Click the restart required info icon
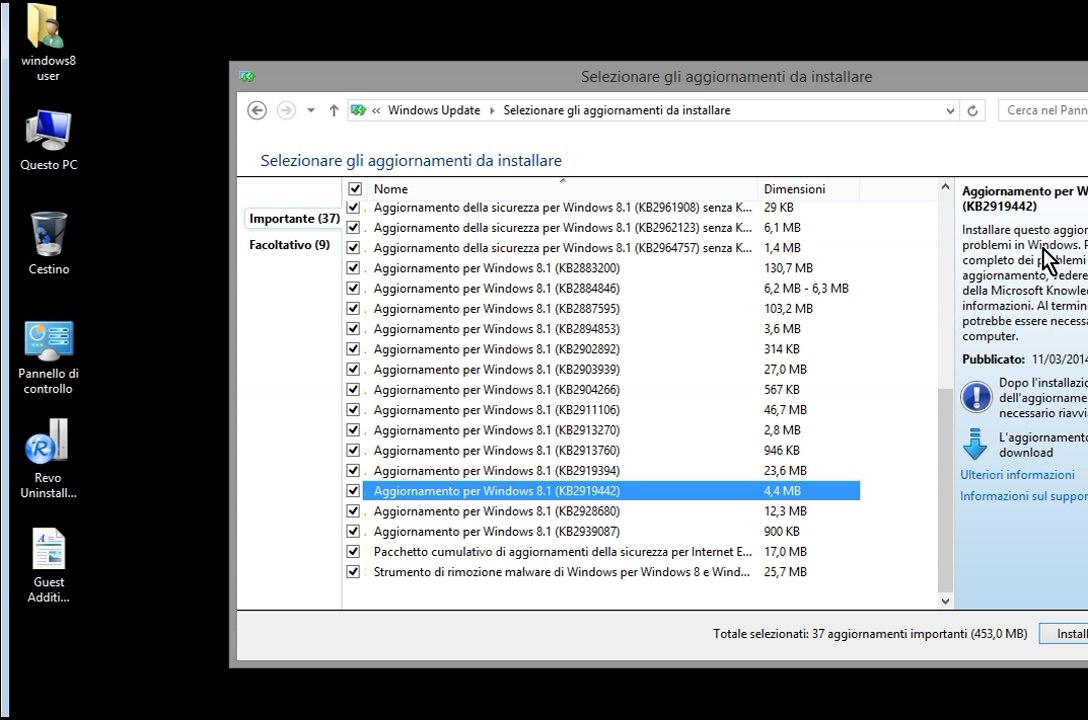This screenshot has width=1088, height=720. point(976,397)
